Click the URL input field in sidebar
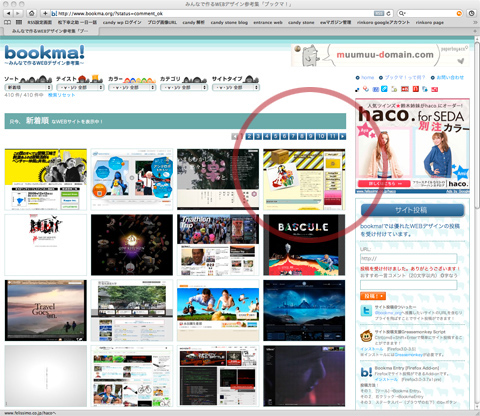 pyautogui.click(x=408, y=258)
